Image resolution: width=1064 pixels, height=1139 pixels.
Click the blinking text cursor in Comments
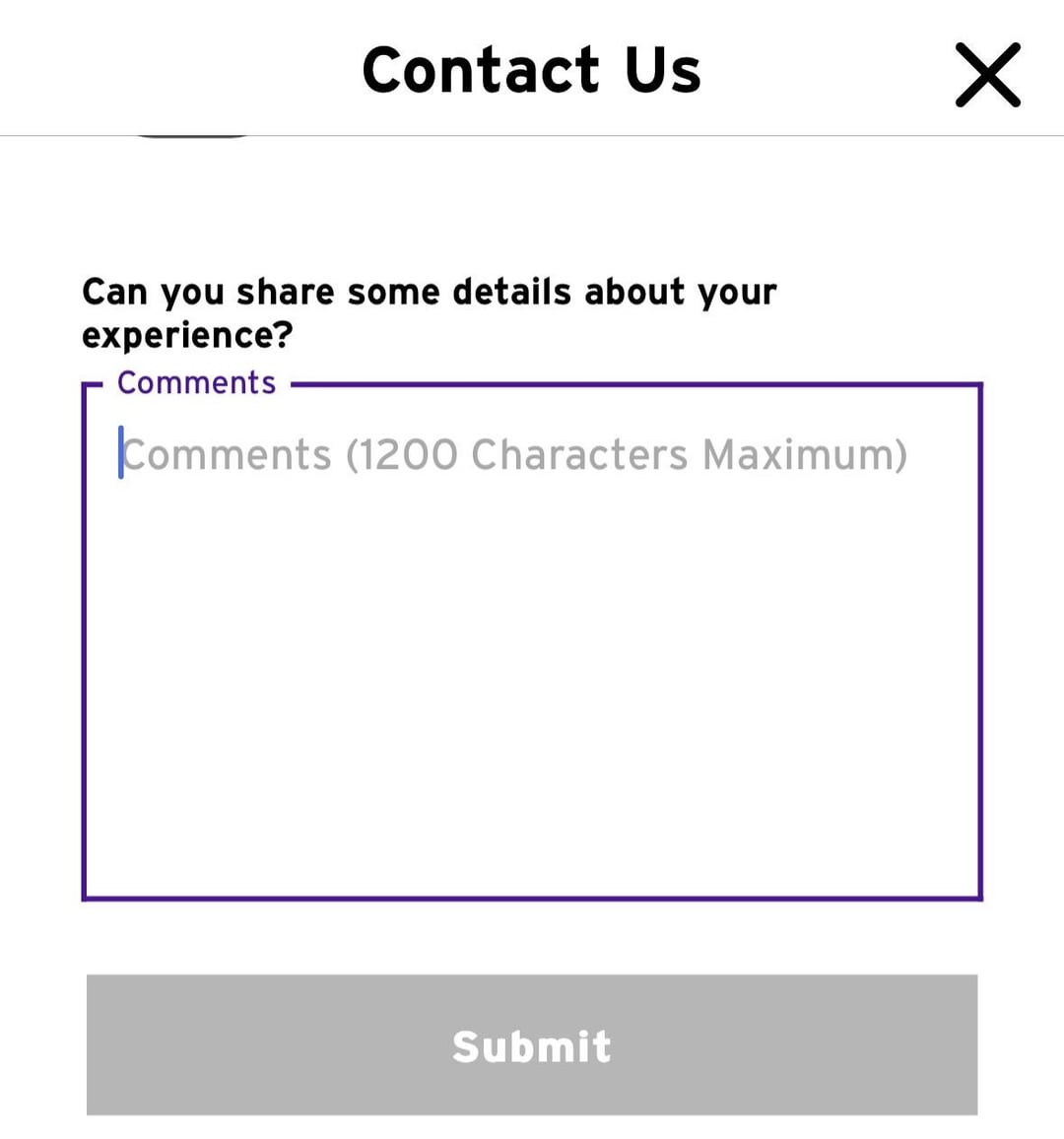click(121, 453)
